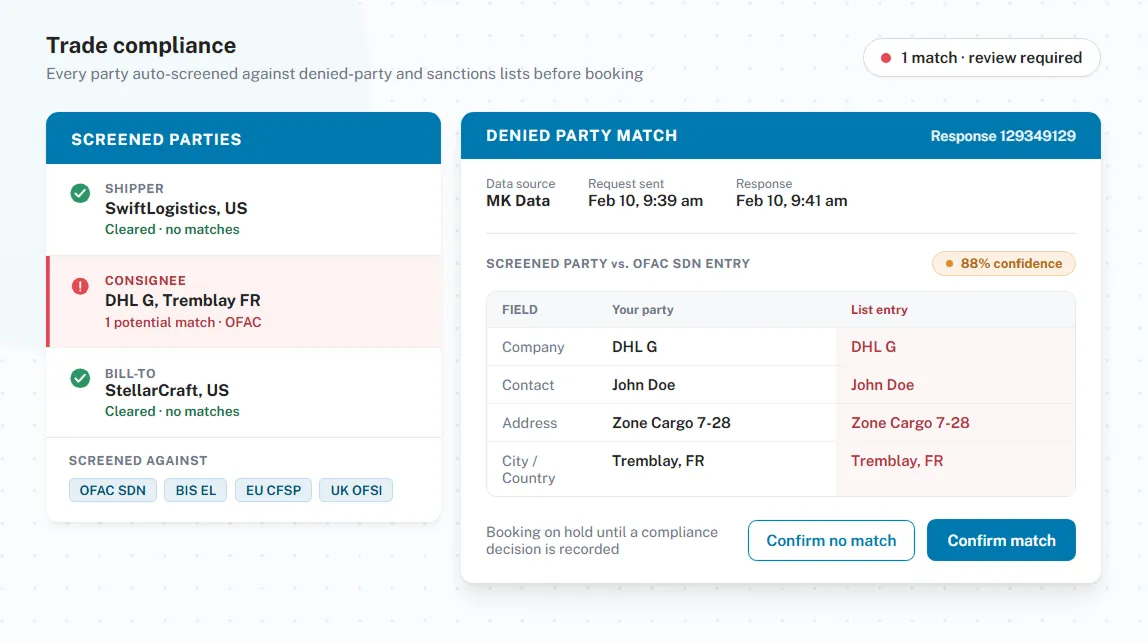Image resolution: width=1148 pixels, height=643 pixels.
Task: Click the List entry Contact value John Doe
Action: click(882, 385)
